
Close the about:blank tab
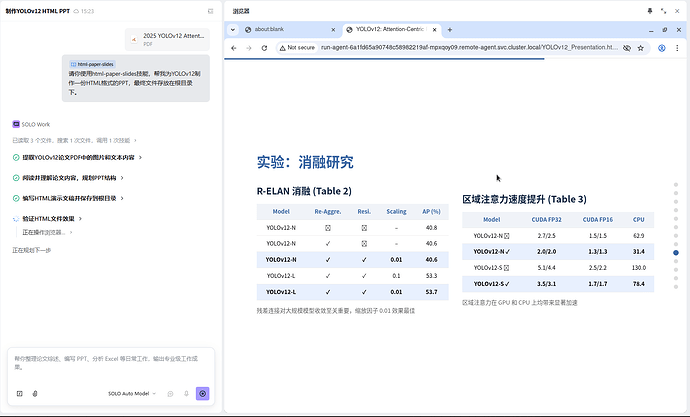click(x=333, y=29)
